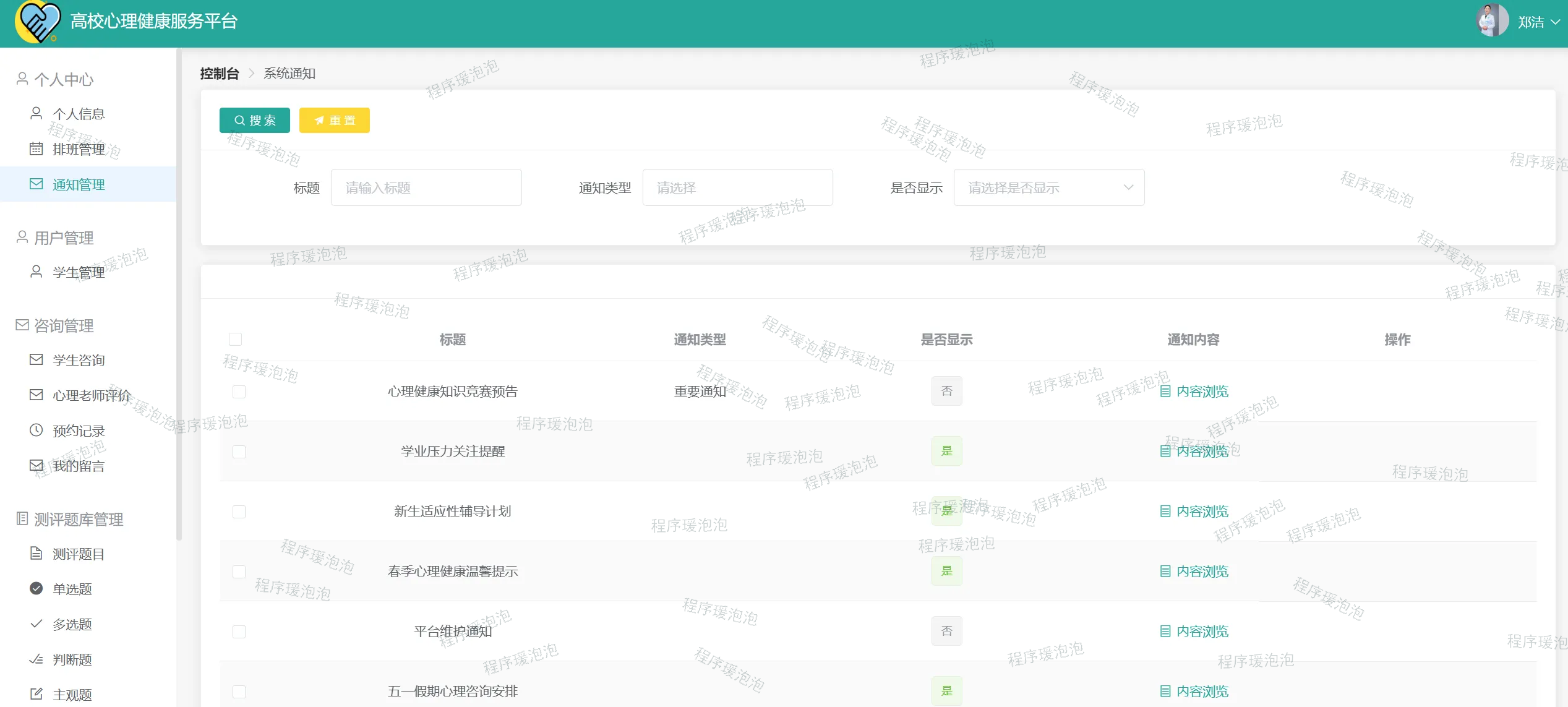The image size is (1568, 707).
Task: Open the 是否显示 dropdown filter
Action: pos(1048,187)
